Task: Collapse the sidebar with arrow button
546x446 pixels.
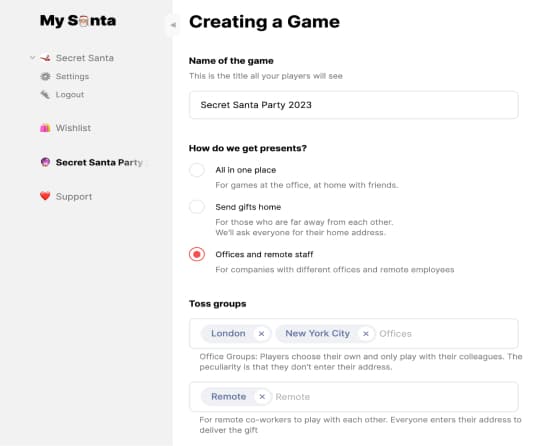Action: pyautogui.click(x=173, y=25)
